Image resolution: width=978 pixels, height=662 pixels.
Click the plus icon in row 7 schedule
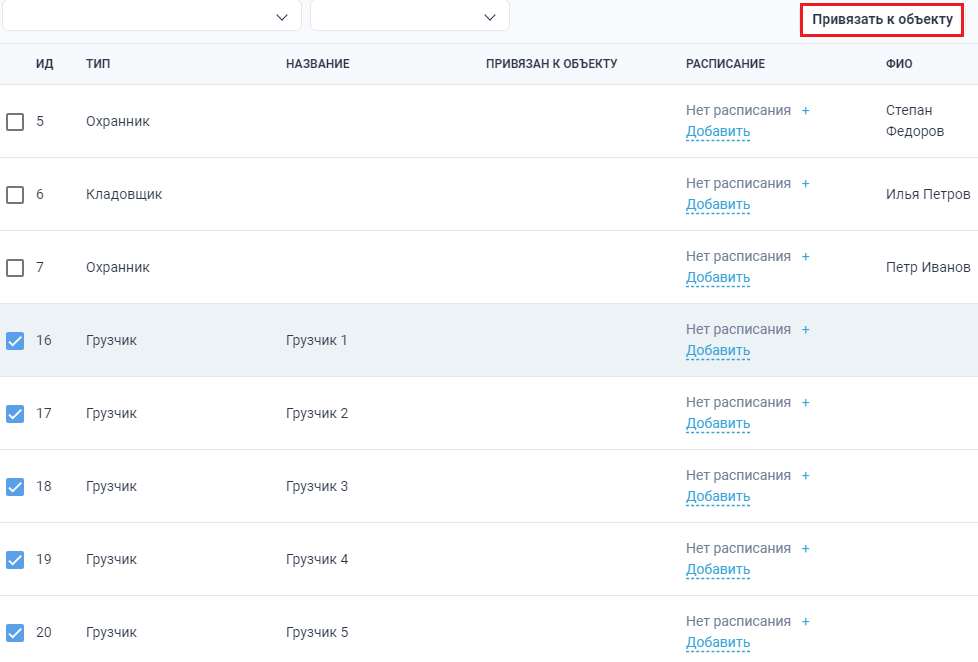click(805, 256)
